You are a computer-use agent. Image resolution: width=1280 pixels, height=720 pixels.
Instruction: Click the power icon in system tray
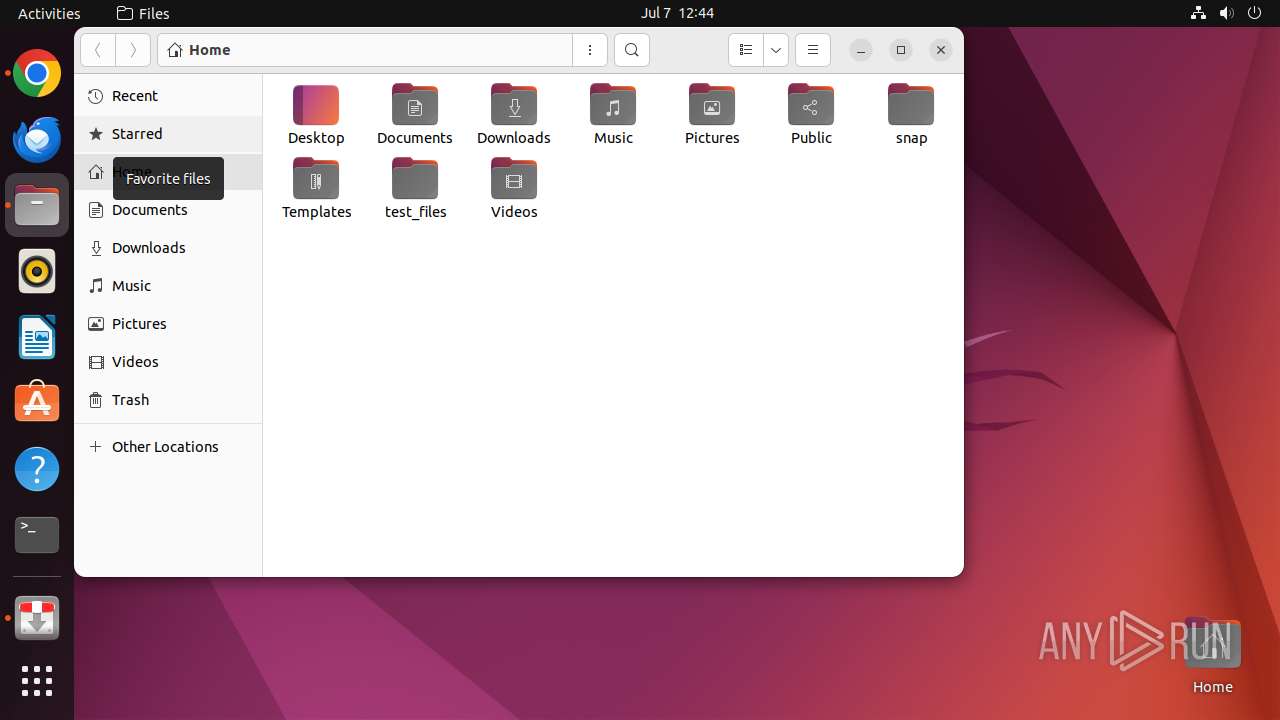pos(1254,13)
